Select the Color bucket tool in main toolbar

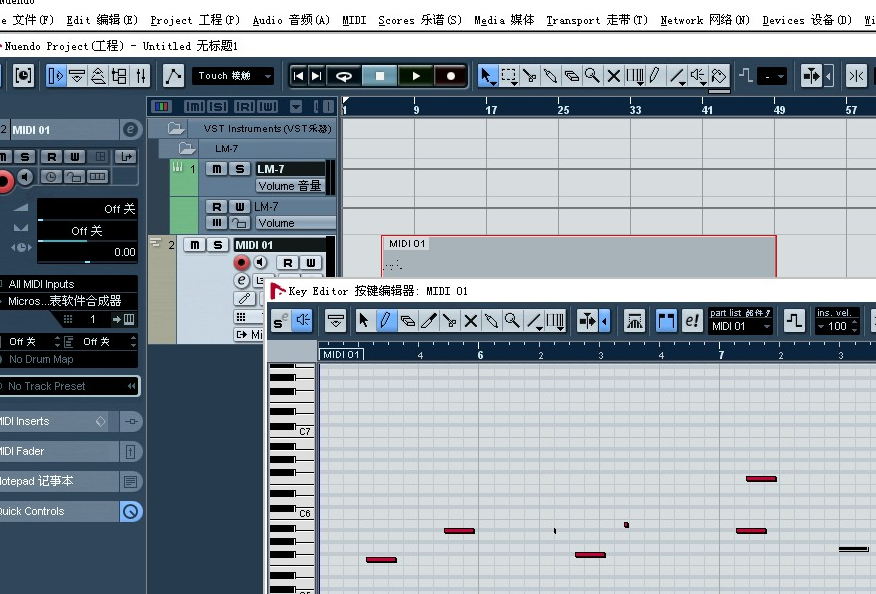click(719, 75)
